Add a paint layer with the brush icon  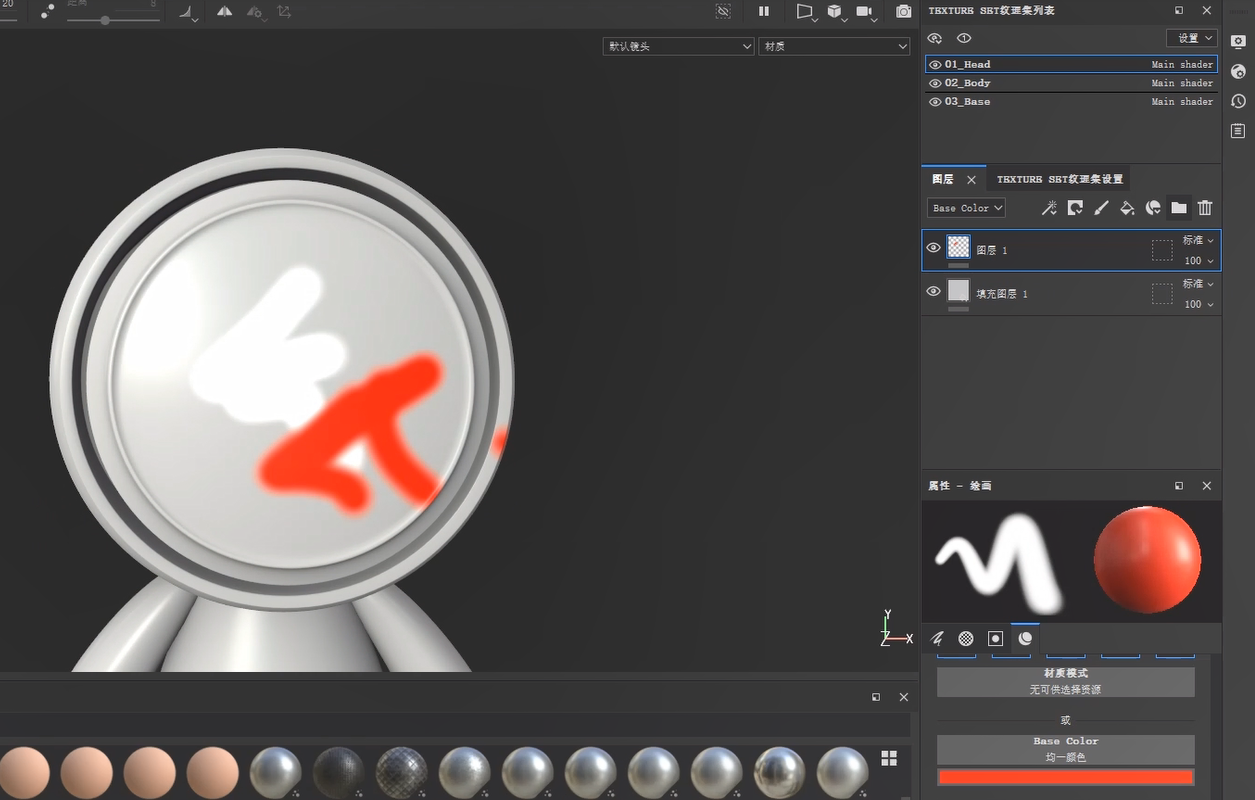pyautogui.click(x=1101, y=208)
